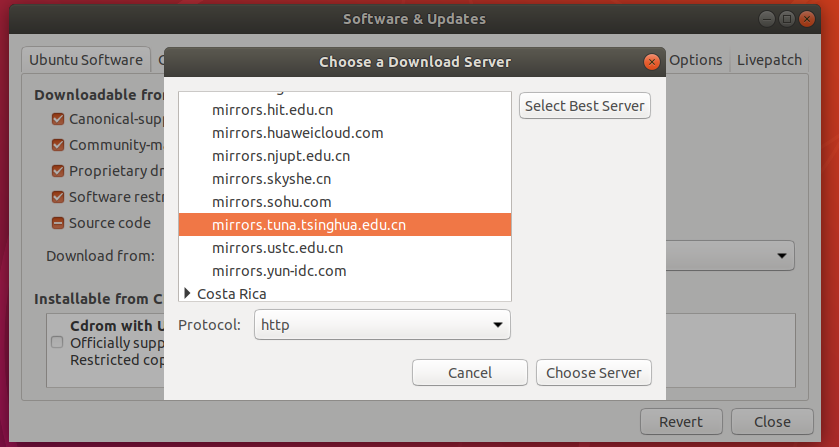Open the Download from dropdown arrow
This screenshot has height=447, width=839.
tap(780, 256)
